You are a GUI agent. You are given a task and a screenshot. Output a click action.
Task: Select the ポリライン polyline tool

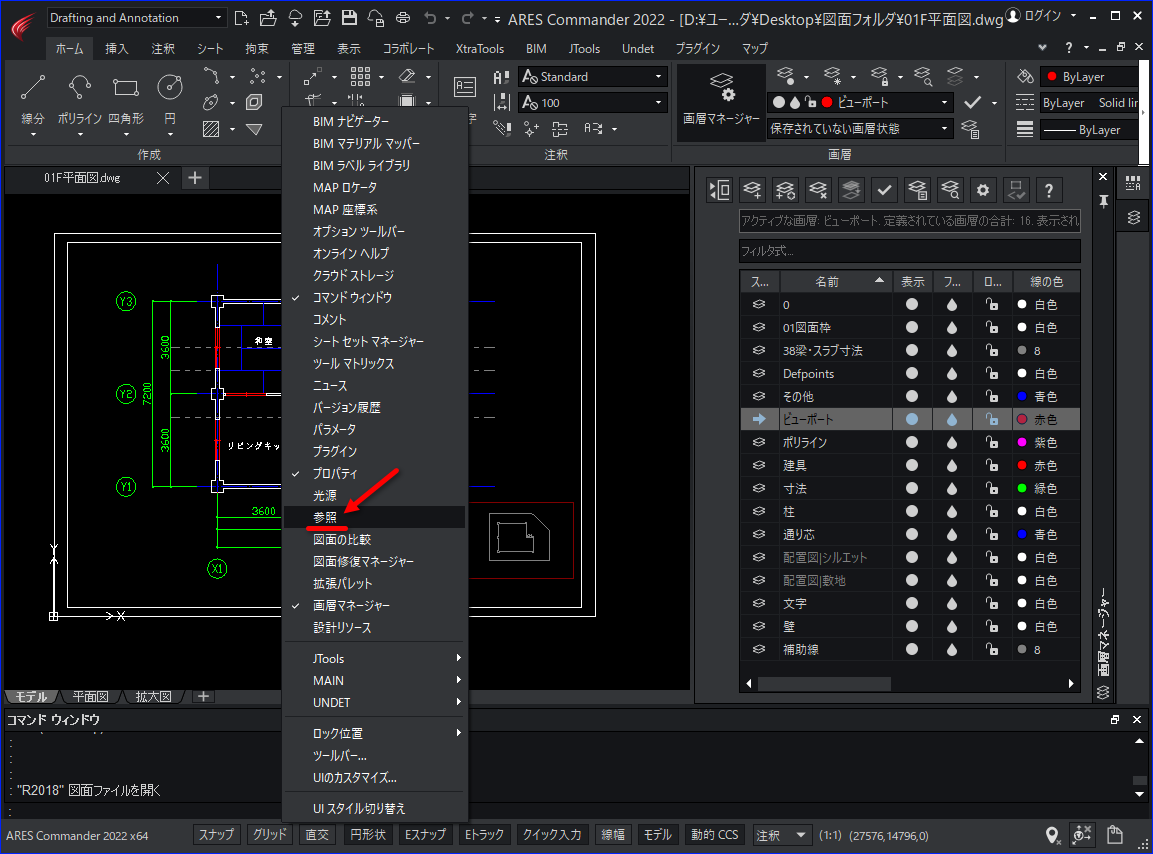point(79,99)
